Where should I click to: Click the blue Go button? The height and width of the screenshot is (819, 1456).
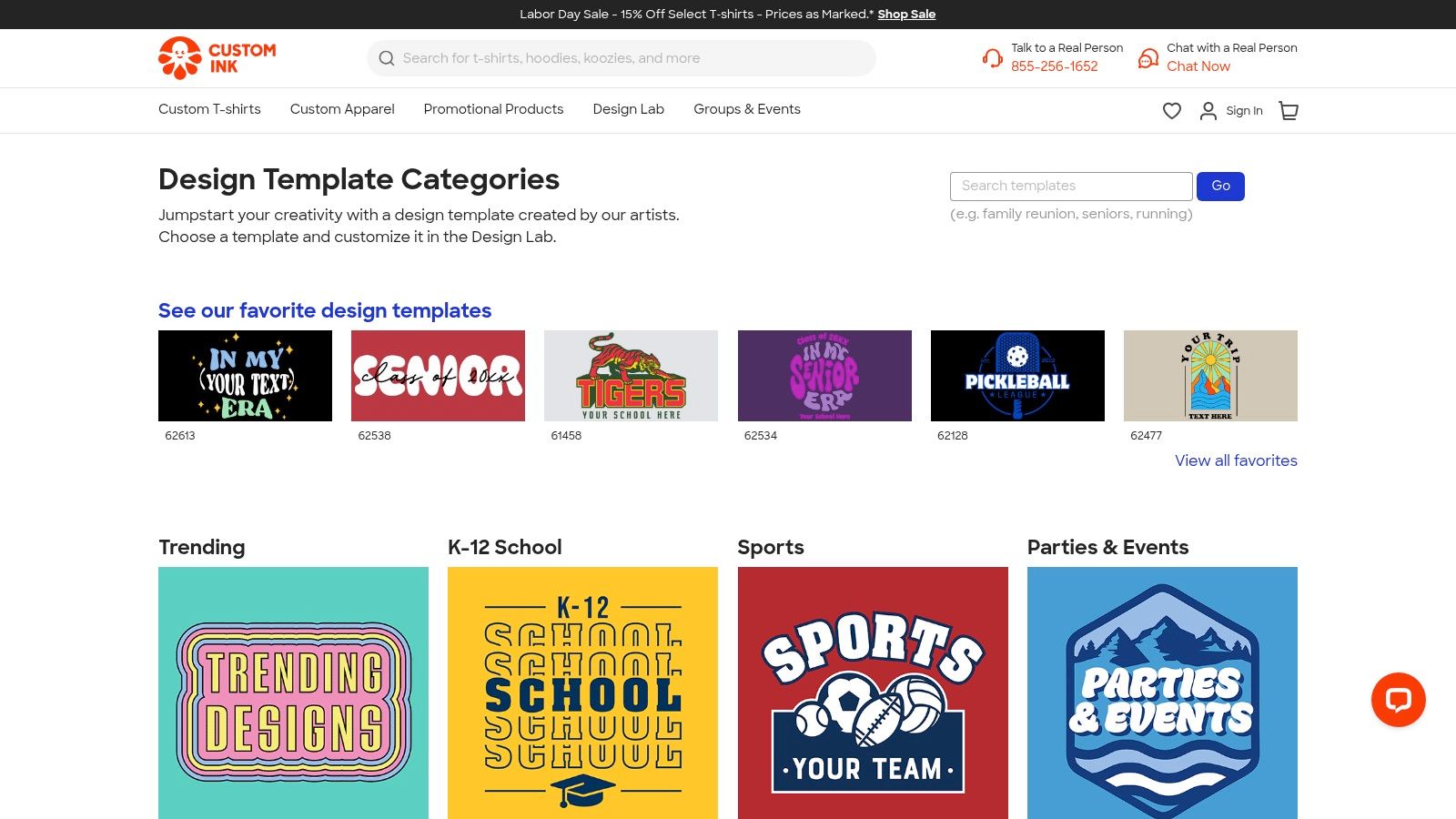[x=1220, y=187]
